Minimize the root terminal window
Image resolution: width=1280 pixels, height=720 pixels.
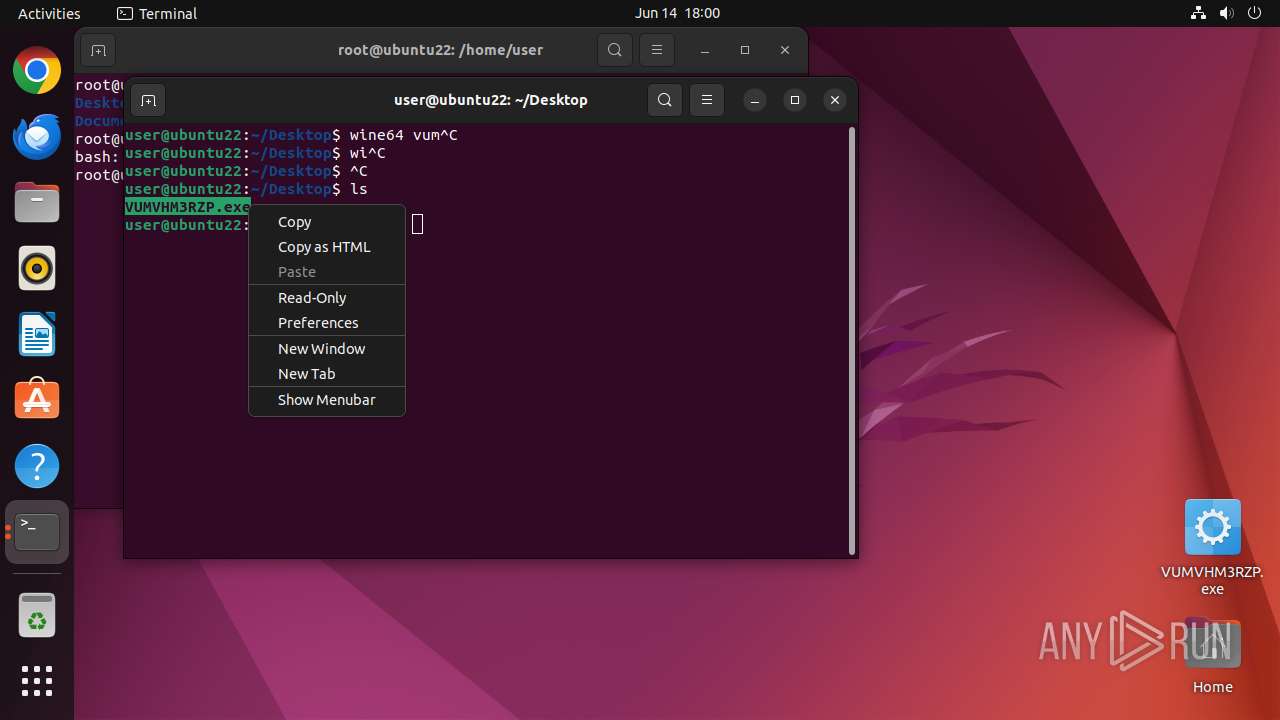click(x=705, y=50)
